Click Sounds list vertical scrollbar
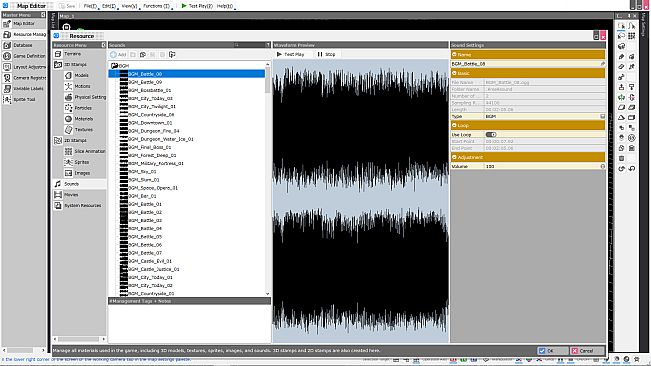 coord(267,178)
